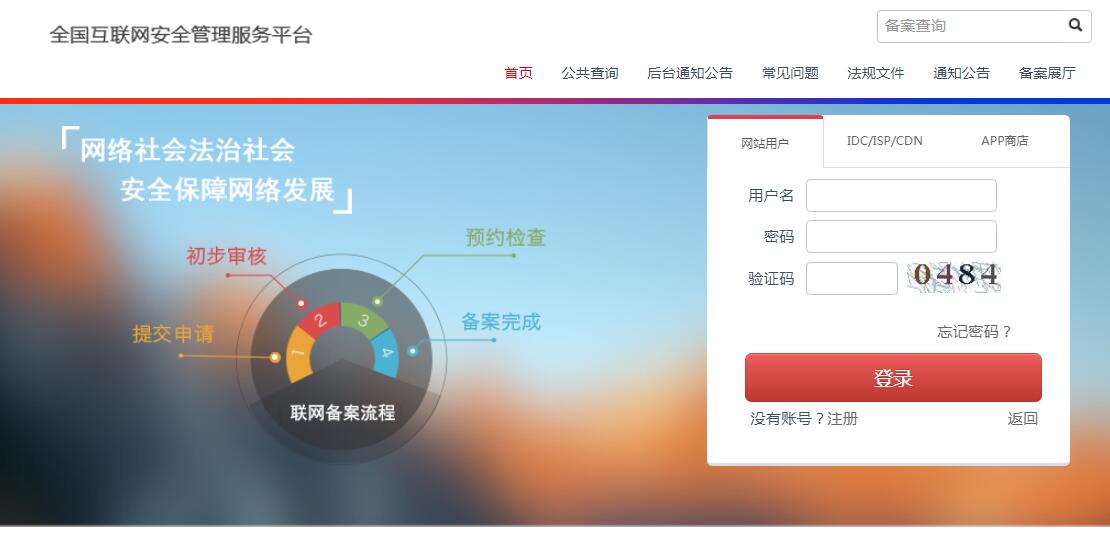Click the search magnifier icon
This screenshot has height=544, width=1110.
[x=1075, y=26]
